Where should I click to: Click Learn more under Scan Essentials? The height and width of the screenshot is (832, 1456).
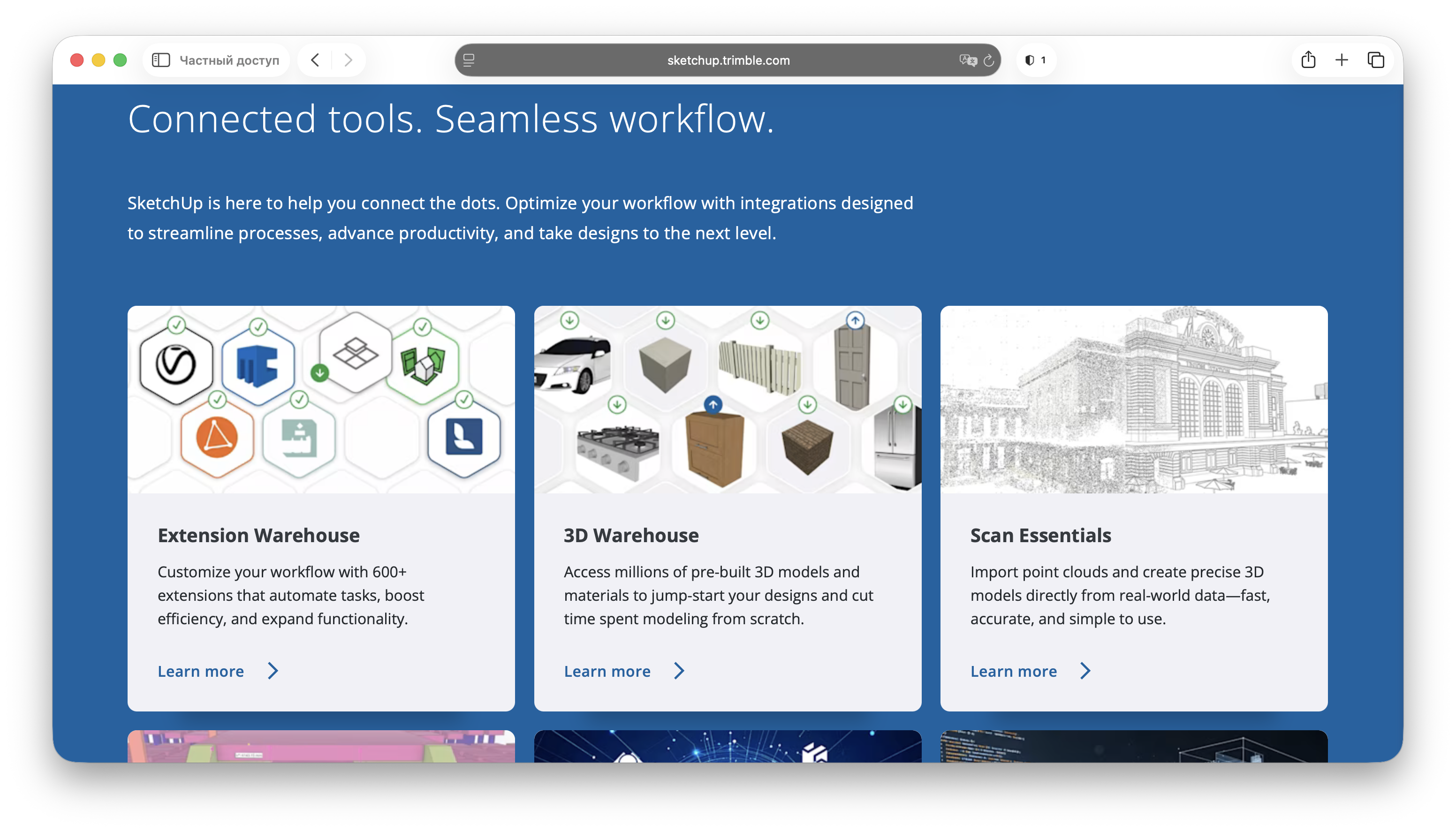pos(1013,671)
